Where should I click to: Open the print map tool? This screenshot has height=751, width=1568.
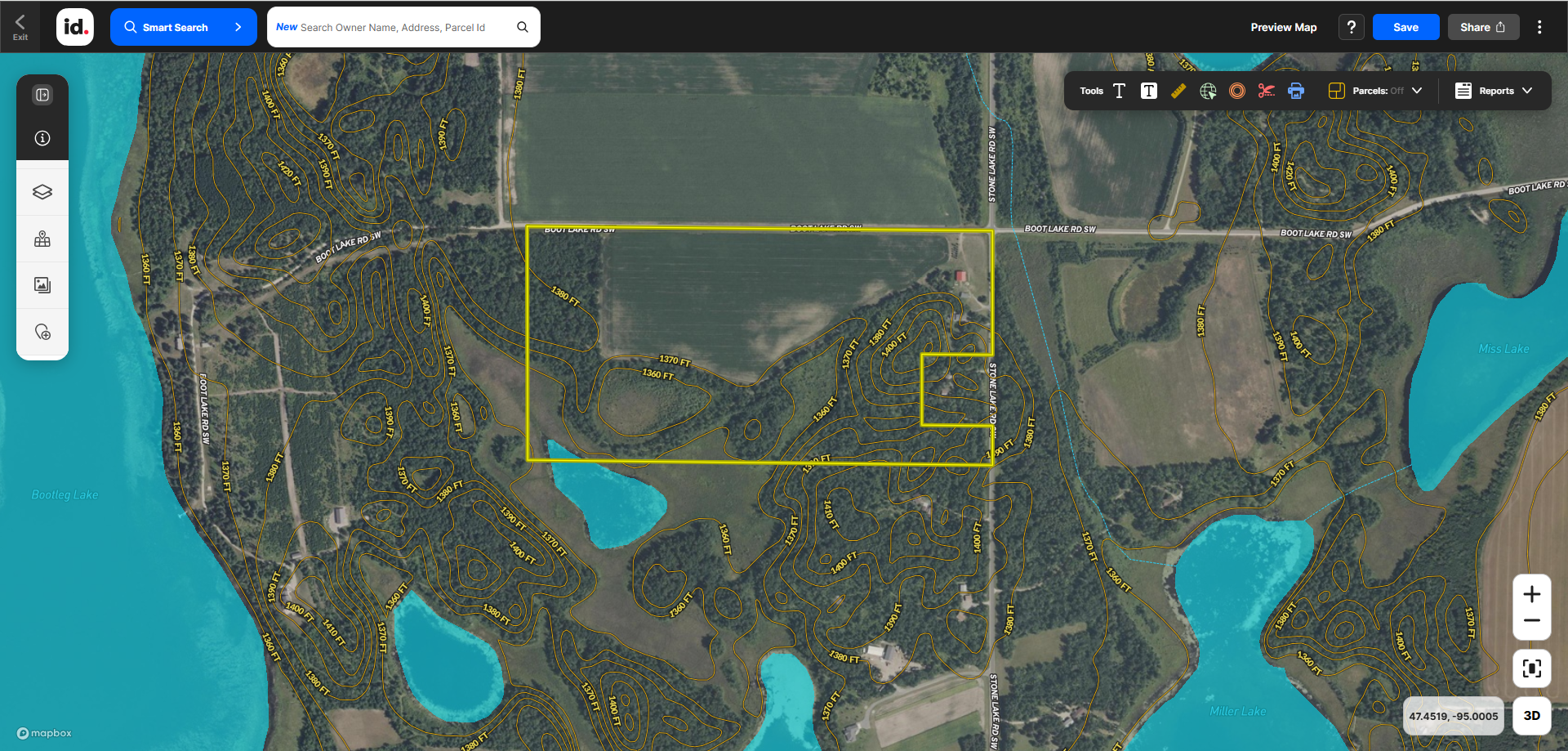pyautogui.click(x=1296, y=92)
